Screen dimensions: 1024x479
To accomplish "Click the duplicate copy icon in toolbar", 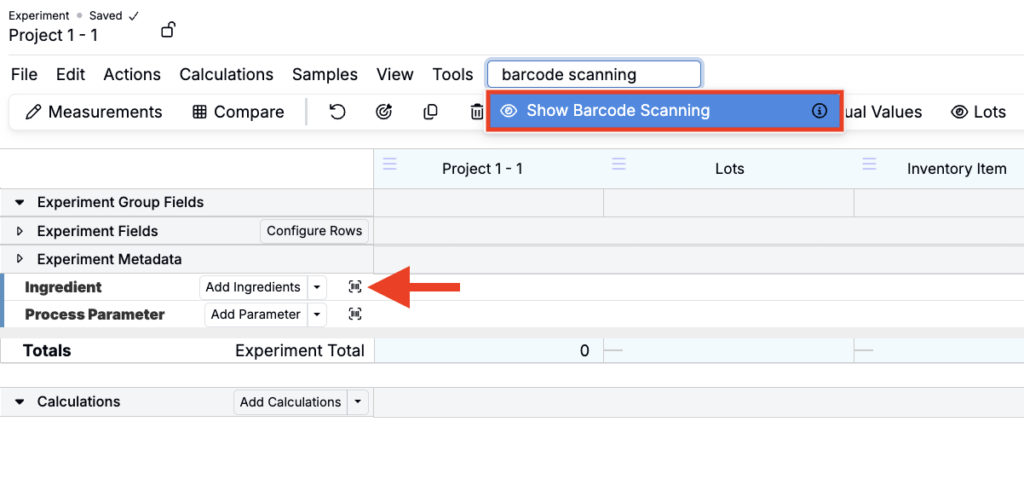I will [430, 112].
